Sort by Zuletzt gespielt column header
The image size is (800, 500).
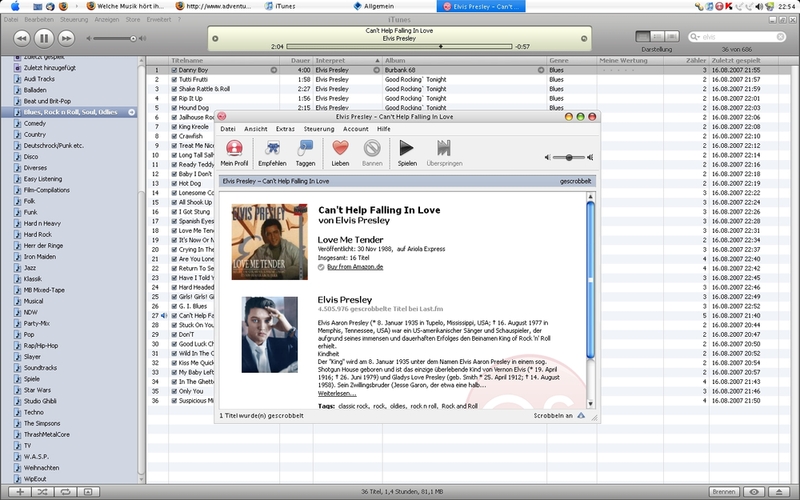point(743,60)
